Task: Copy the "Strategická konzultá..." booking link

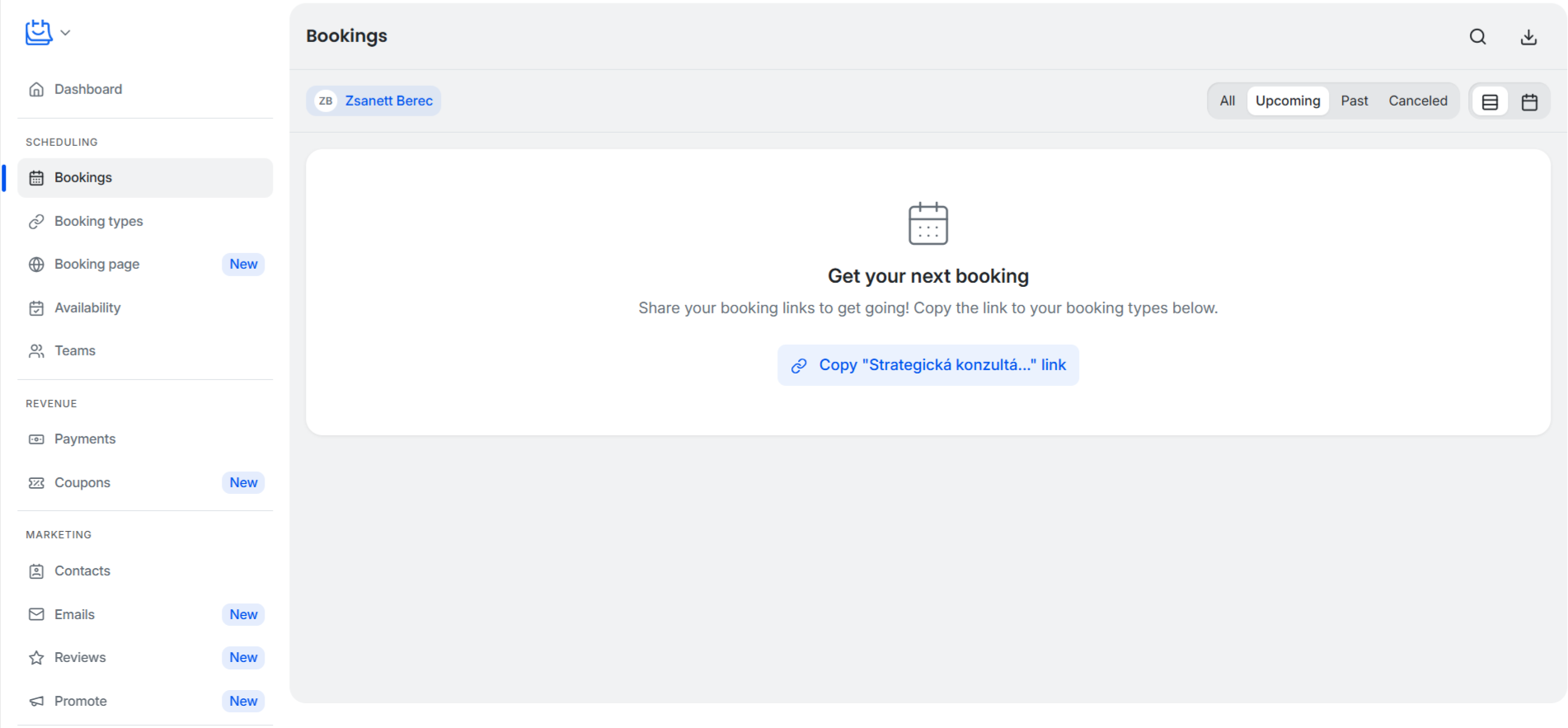Action: (927, 365)
